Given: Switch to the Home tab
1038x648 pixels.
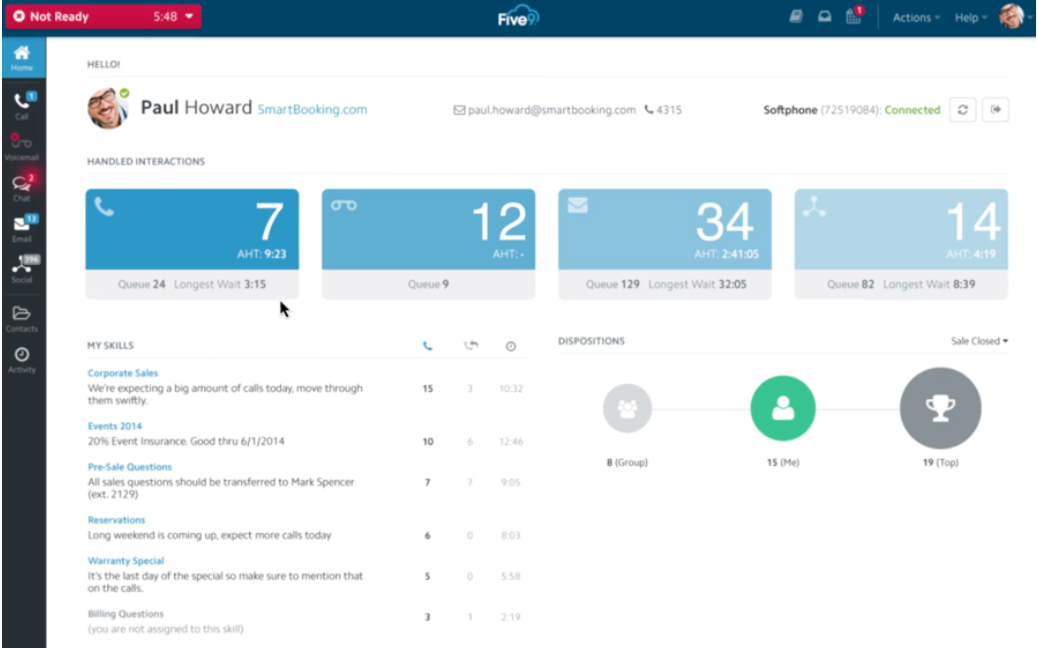Looking at the screenshot, I should (22, 59).
